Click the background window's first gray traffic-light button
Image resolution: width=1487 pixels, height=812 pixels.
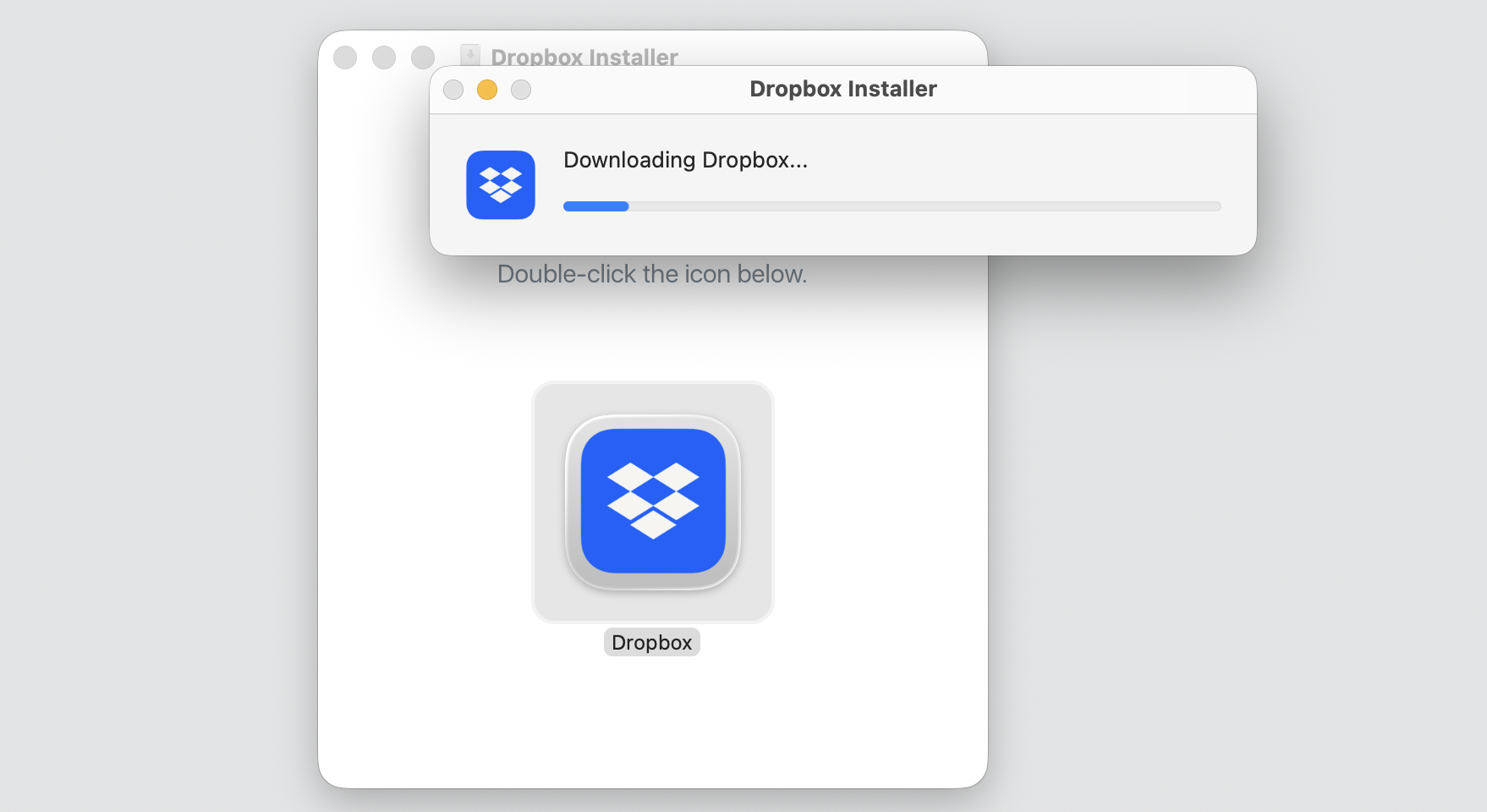pyautogui.click(x=345, y=58)
